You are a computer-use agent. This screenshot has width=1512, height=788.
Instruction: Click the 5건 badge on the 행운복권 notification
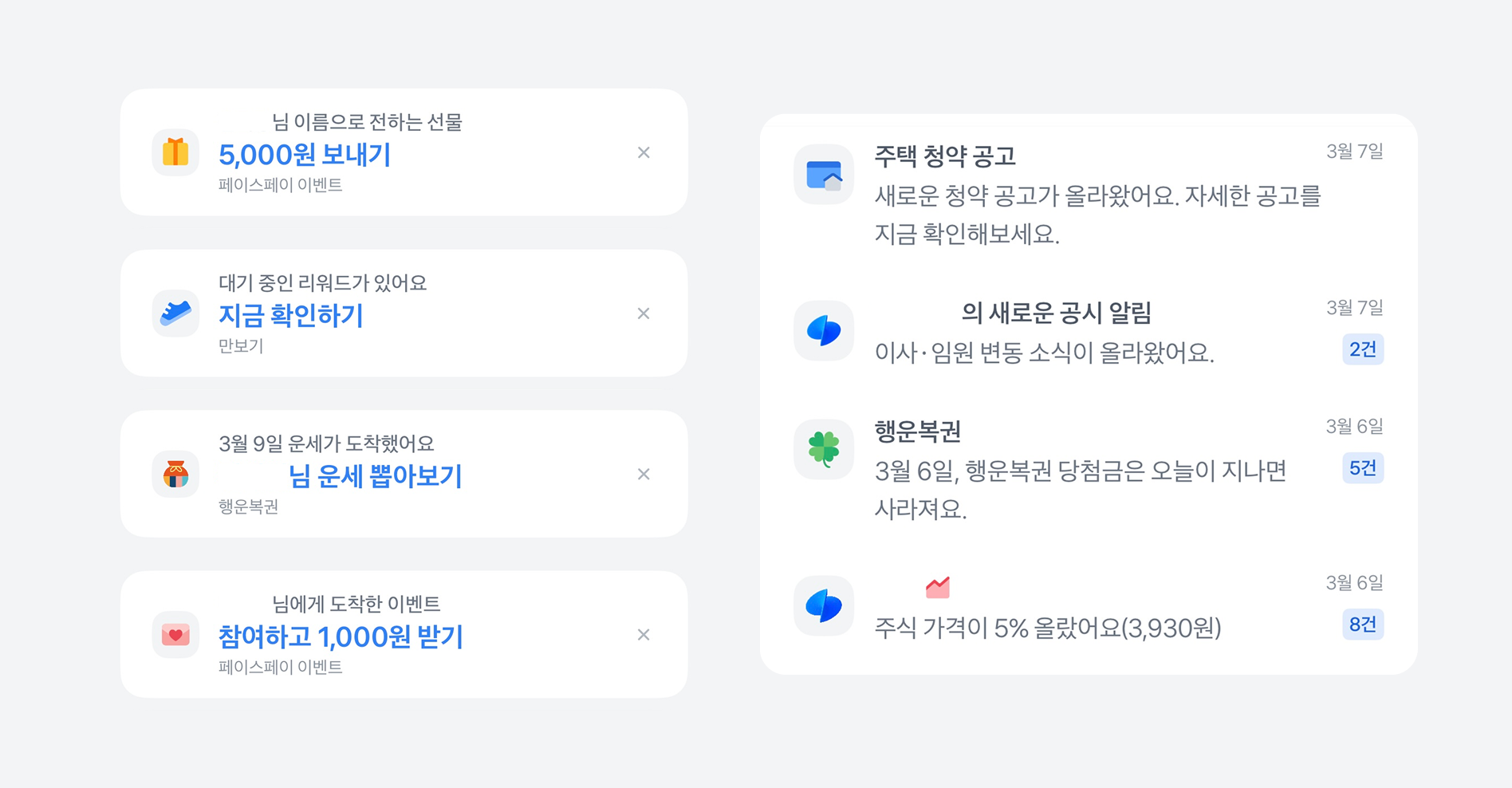1363,468
